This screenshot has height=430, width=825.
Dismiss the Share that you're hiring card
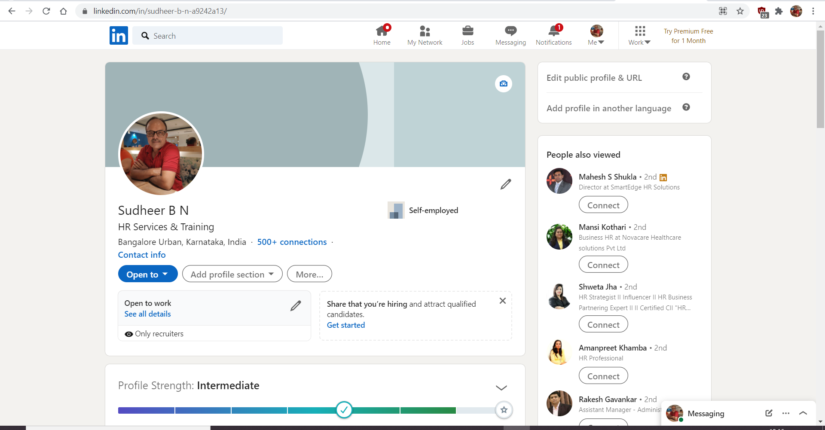pos(502,301)
